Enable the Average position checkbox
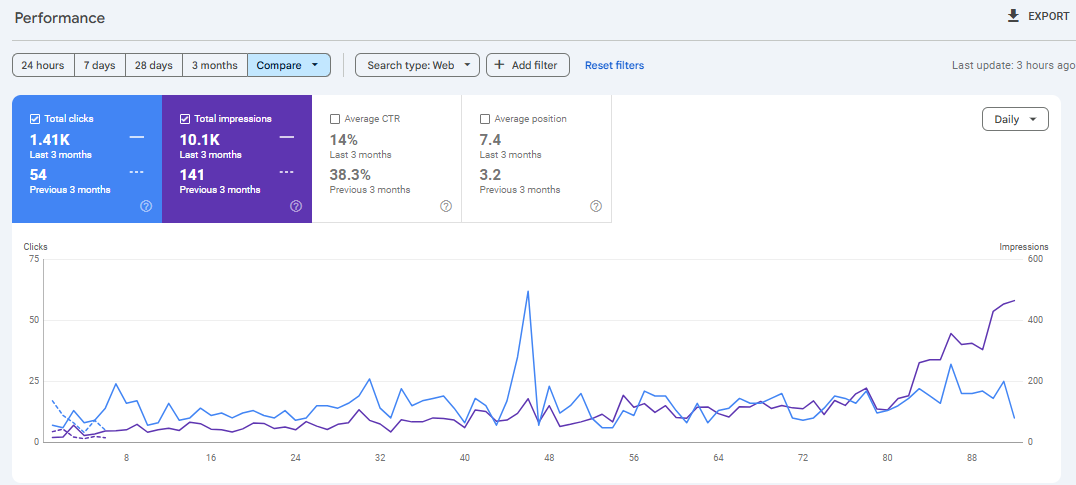Screen dimensions: 1076x485 pyautogui.click(x=485, y=119)
